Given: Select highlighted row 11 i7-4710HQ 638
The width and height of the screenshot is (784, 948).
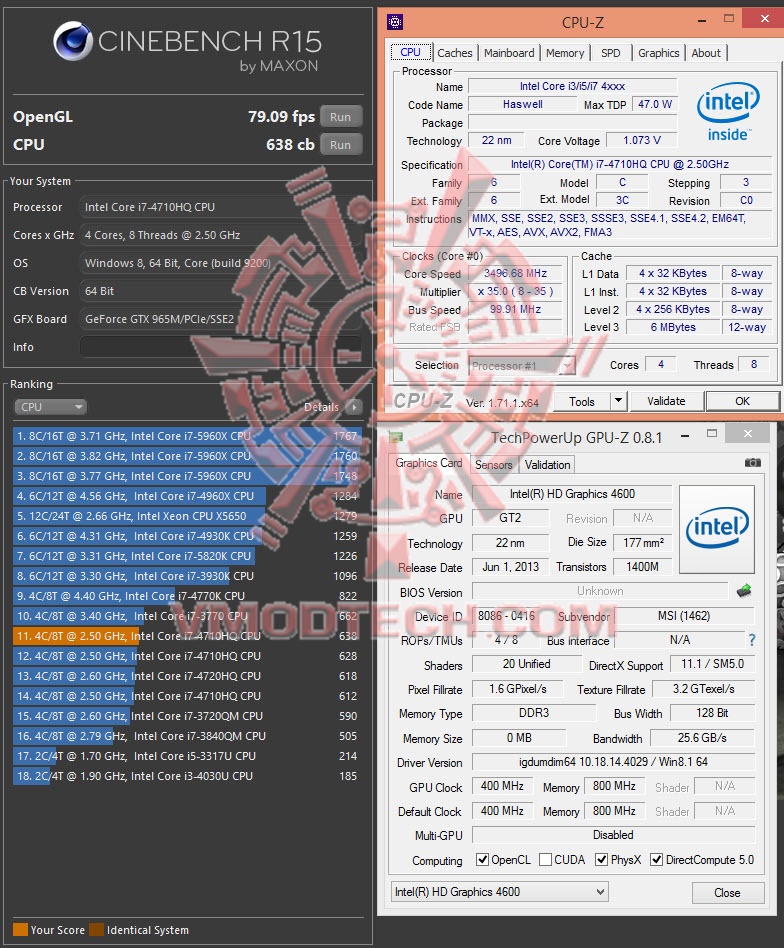Looking at the screenshot, I should click(187, 636).
